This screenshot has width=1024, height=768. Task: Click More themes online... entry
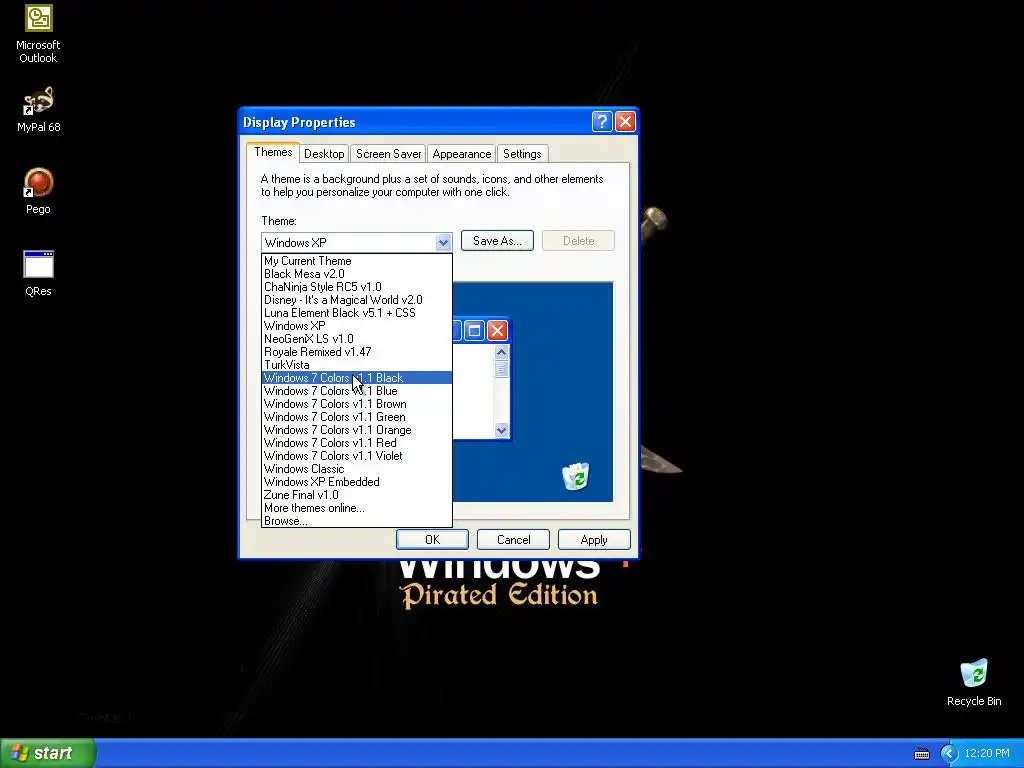(x=357, y=508)
